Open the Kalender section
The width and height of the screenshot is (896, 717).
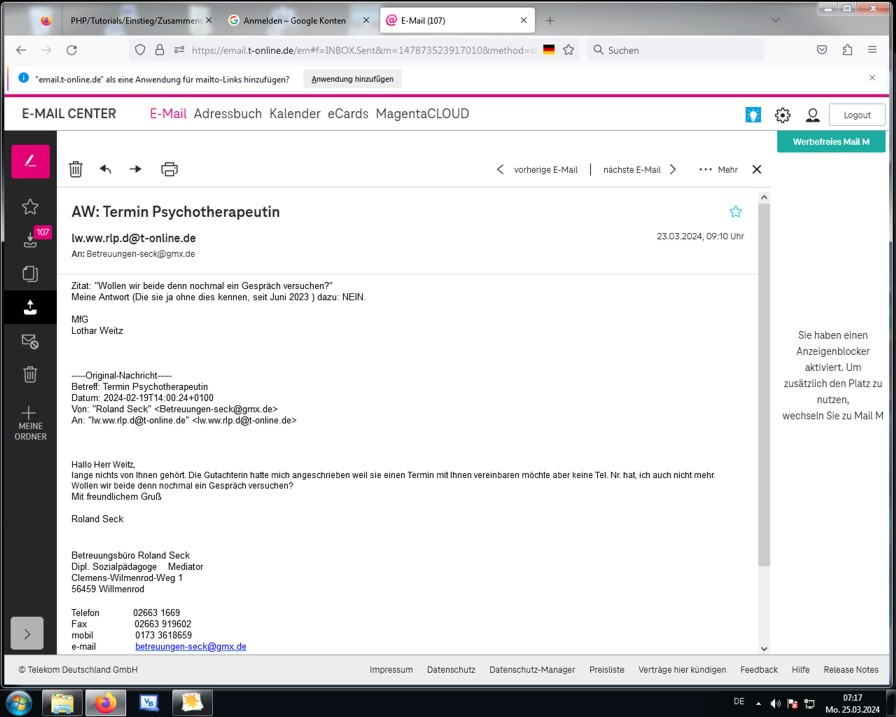pyautogui.click(x=295, y=114)
